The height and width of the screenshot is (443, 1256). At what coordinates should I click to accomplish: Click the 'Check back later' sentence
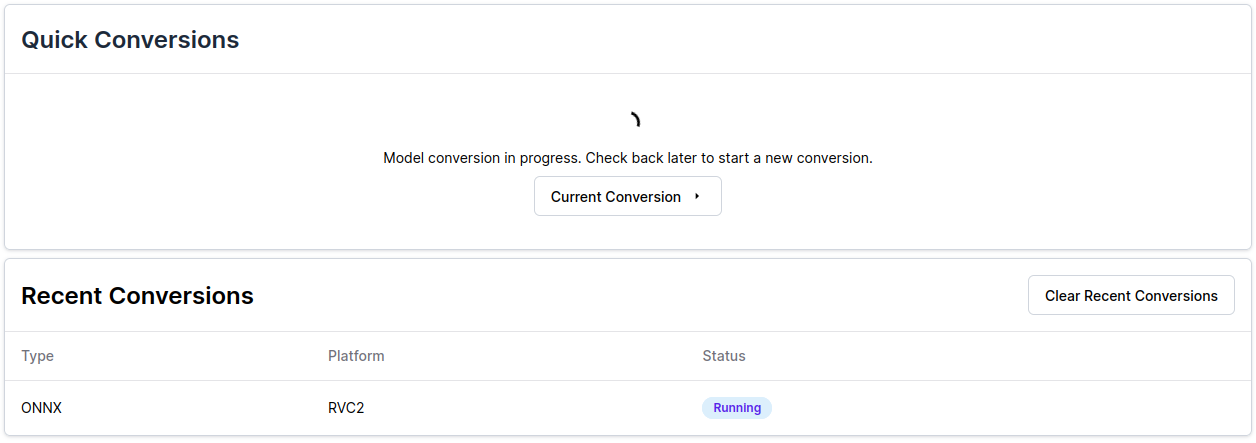pyautogui.click(x=729, y=158)
